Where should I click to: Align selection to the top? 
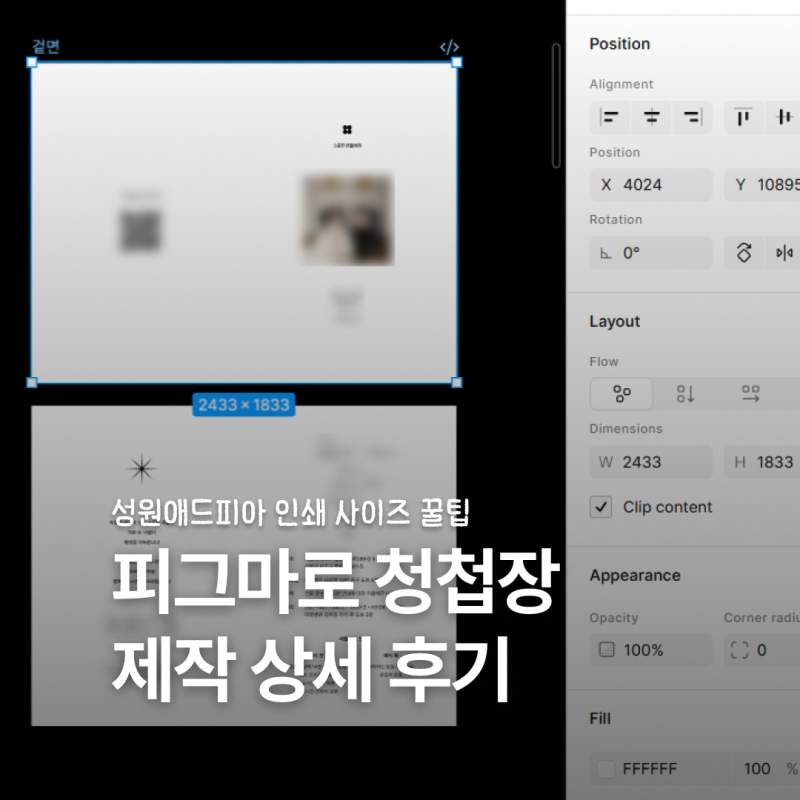743,117
